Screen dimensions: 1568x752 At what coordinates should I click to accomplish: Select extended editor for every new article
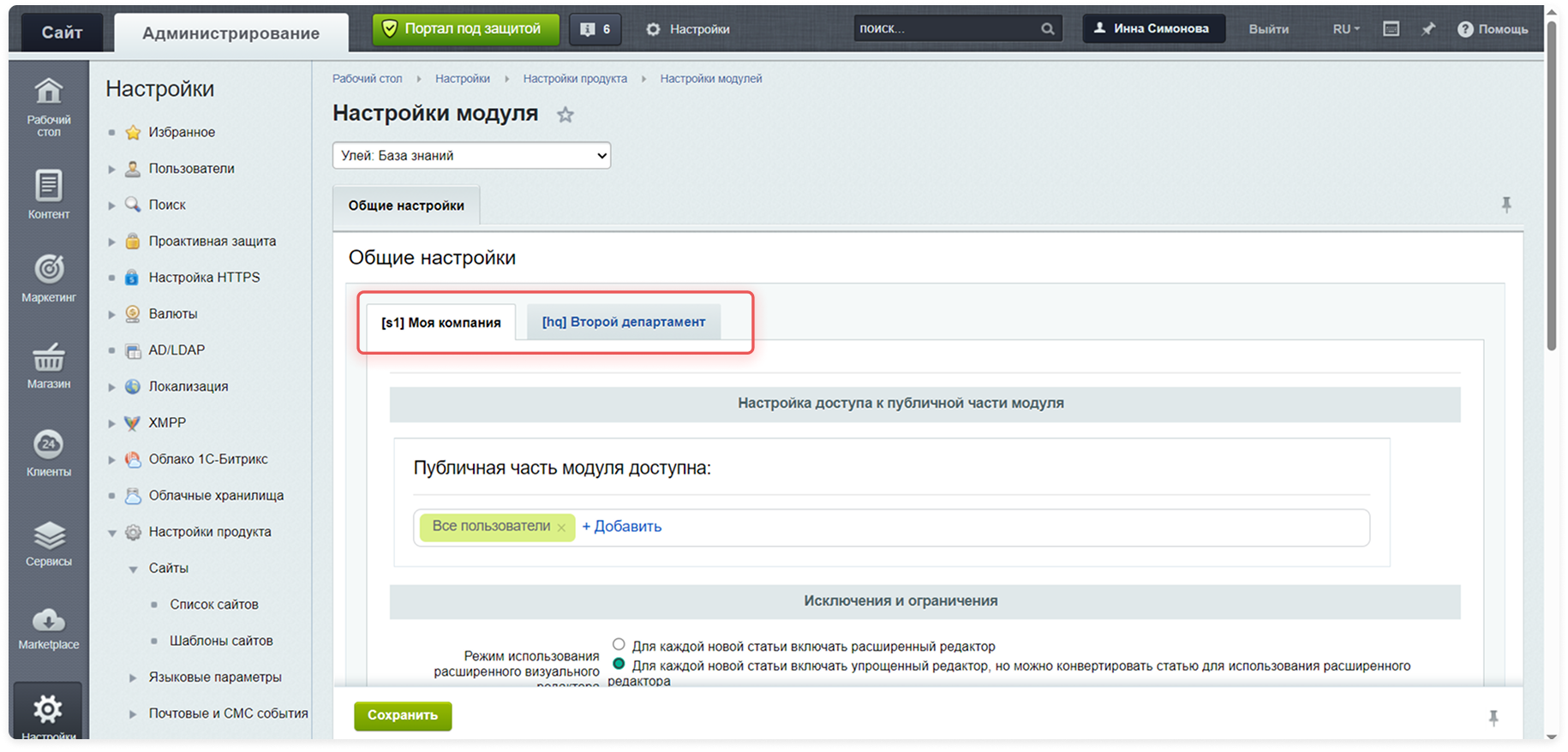pos(619,644)
